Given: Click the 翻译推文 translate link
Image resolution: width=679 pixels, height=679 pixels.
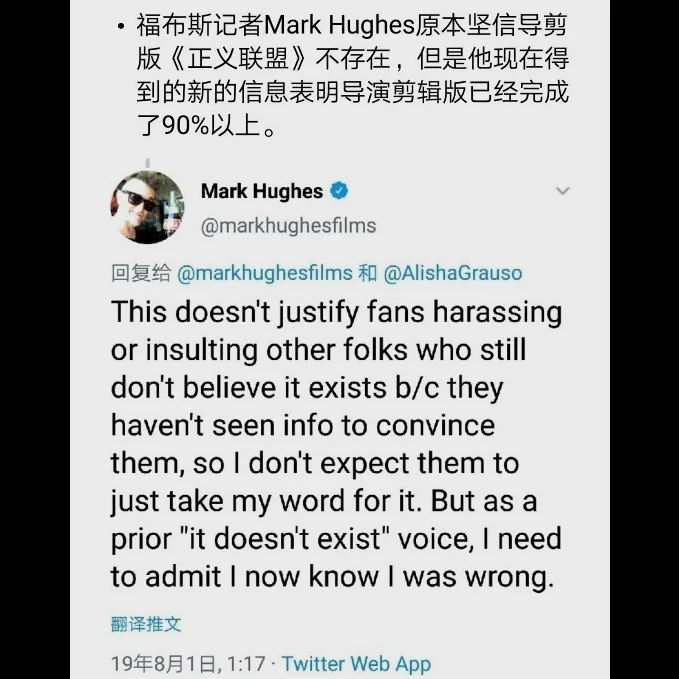Looking at the screenshot, I should pos(146,624).
